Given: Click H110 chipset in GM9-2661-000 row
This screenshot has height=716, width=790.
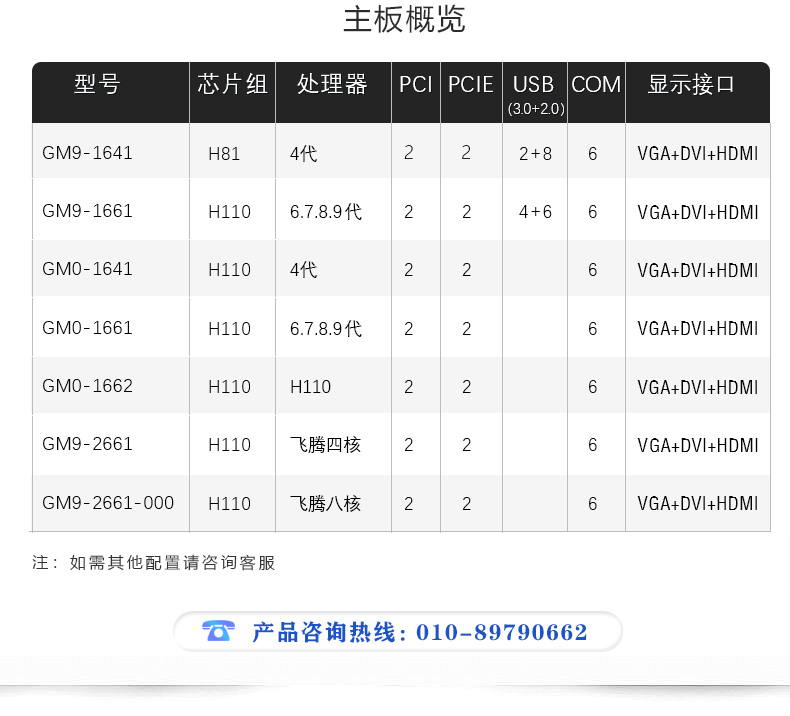Looking at the screenshot, I should pyautogui.click(x=229, y=503).
